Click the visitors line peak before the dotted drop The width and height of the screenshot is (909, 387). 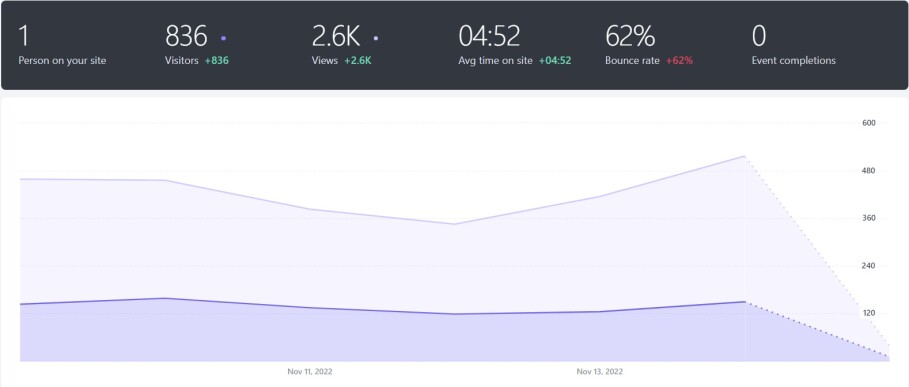pyautogui.click(x=744, y=302)
